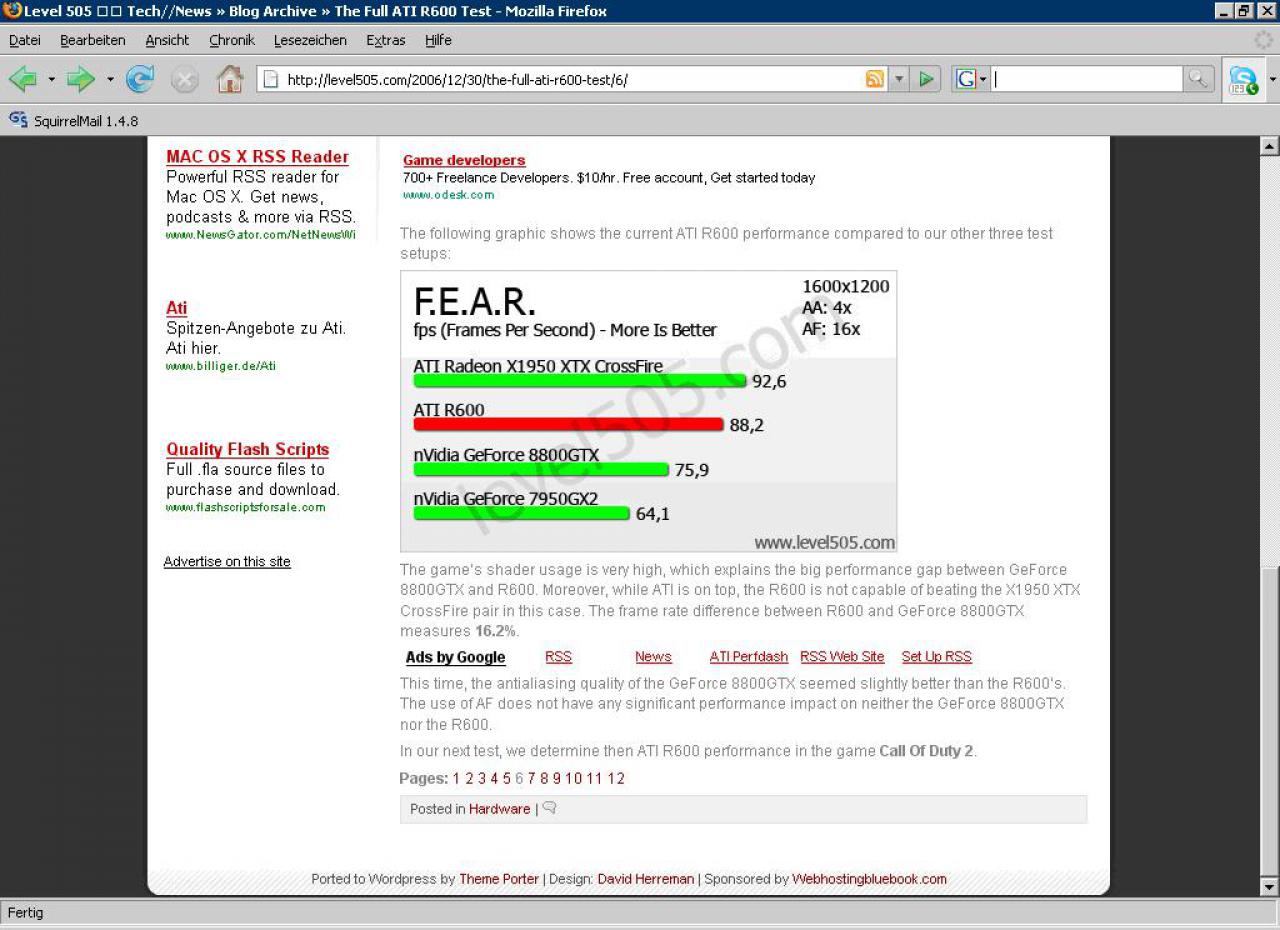Viewport: 1280px width, 930px height.
Task: Visit www.flashscriptsforsale.com link
Action: (246, 507)
